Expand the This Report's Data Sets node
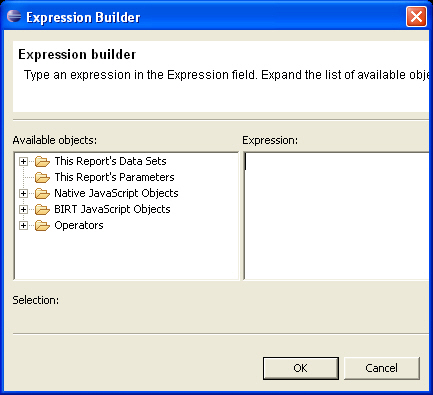This screenshot has width=433, height=395. pyautogui.click(x=23, y=162)
